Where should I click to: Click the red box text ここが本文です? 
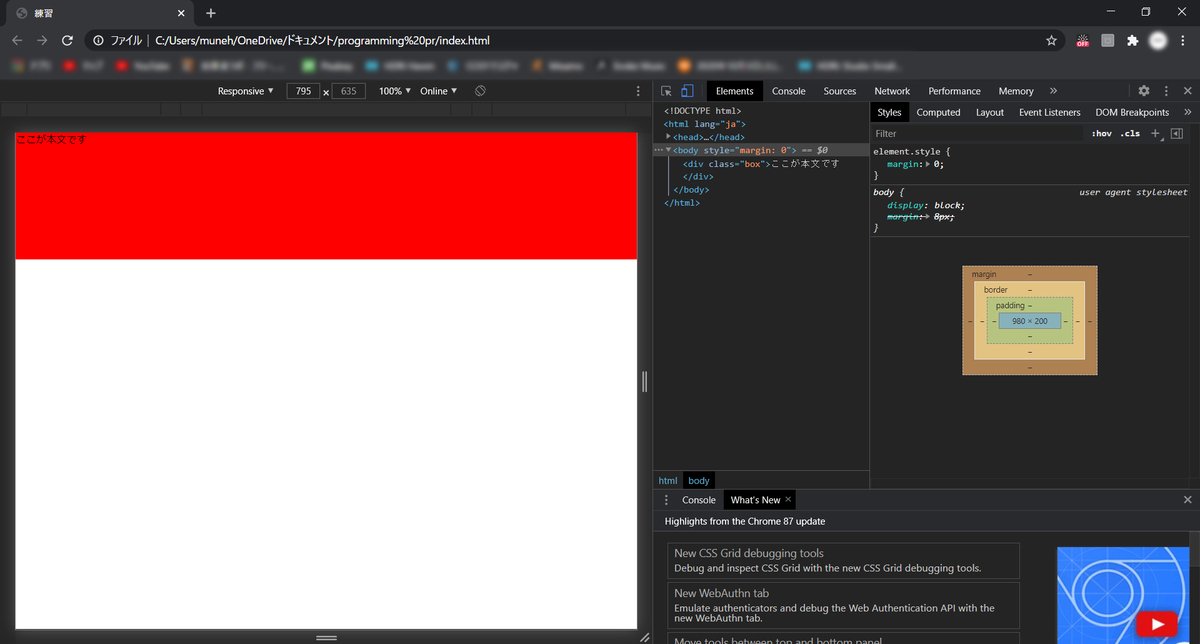[51, 139]
